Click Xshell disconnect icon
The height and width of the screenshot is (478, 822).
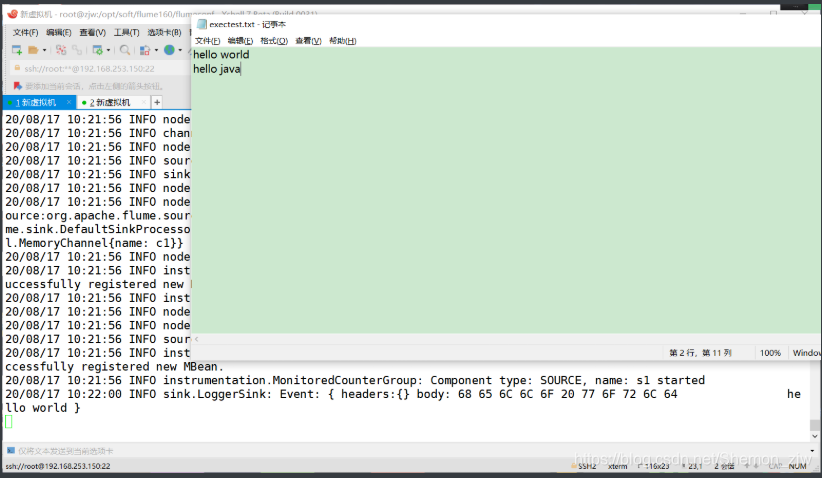click(61, 50)
